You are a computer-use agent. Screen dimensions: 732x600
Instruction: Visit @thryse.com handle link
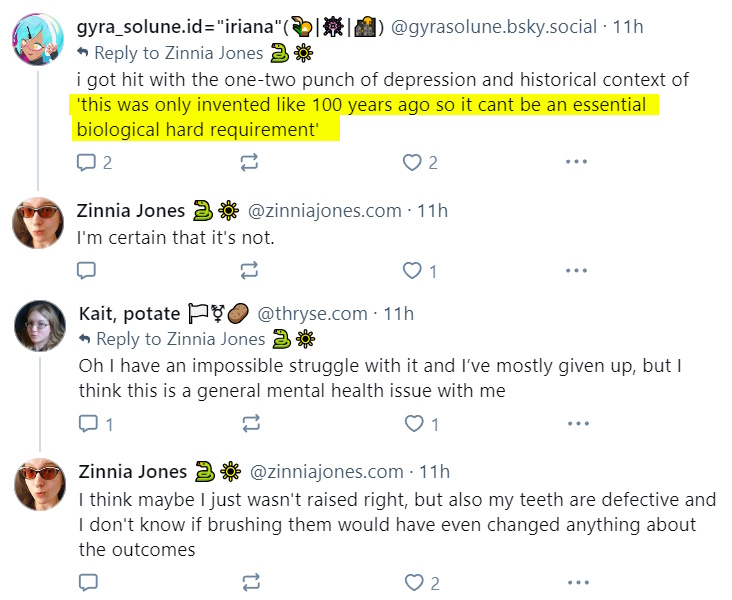point(312,314)
